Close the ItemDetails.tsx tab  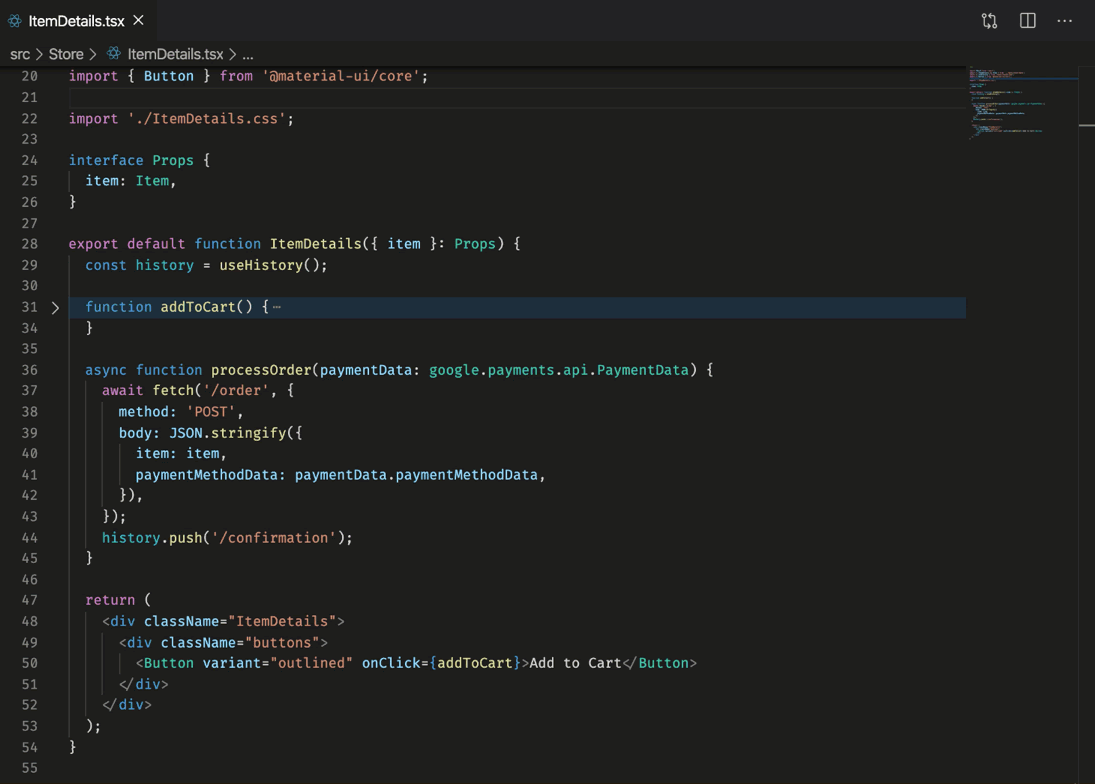(x=139, y=20)
